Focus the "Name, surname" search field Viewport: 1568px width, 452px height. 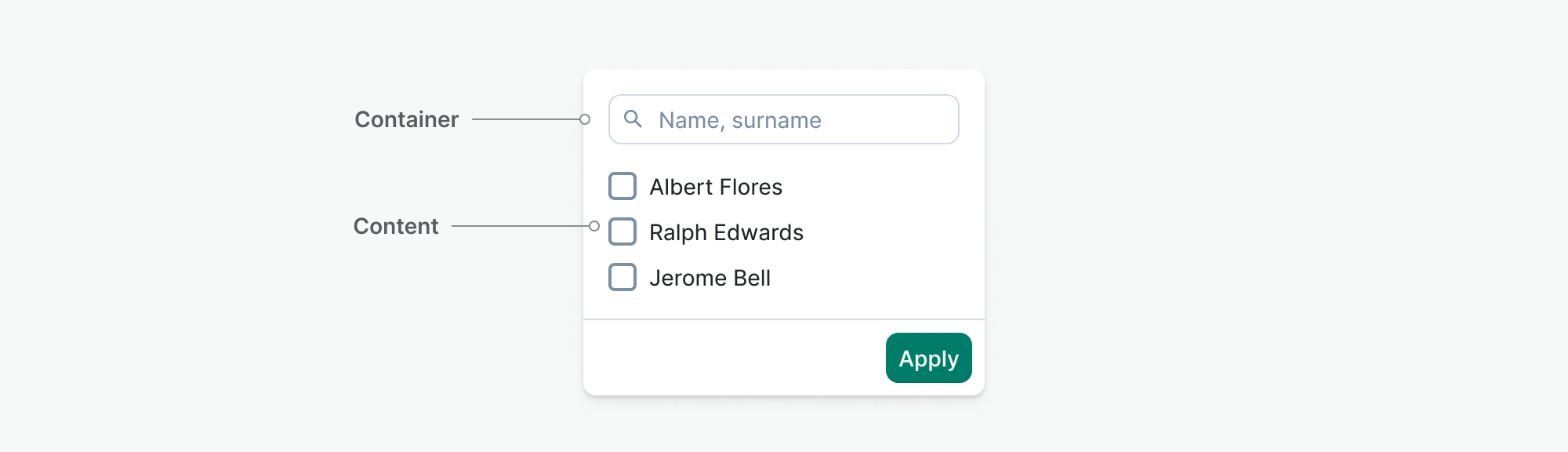click(784, 119)
